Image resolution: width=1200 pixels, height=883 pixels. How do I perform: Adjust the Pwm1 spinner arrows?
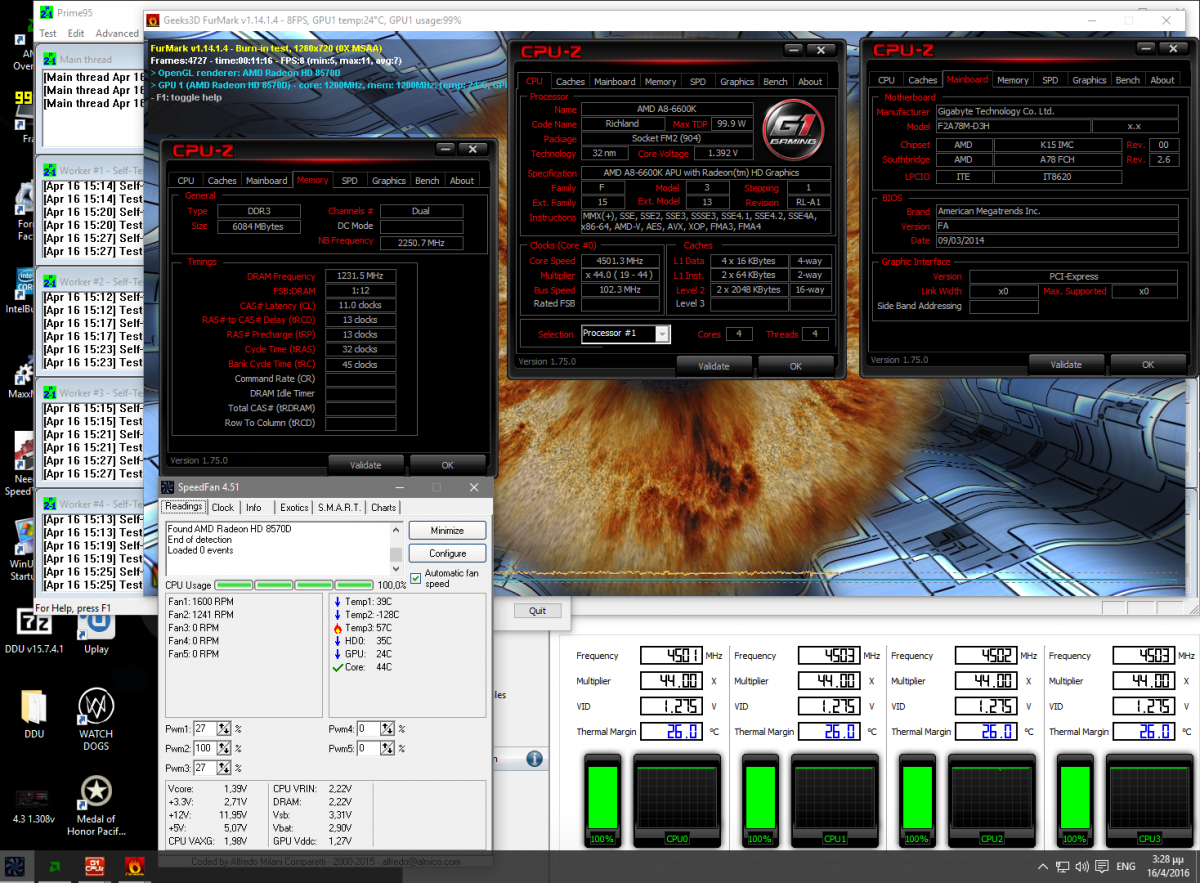point(224,729)
